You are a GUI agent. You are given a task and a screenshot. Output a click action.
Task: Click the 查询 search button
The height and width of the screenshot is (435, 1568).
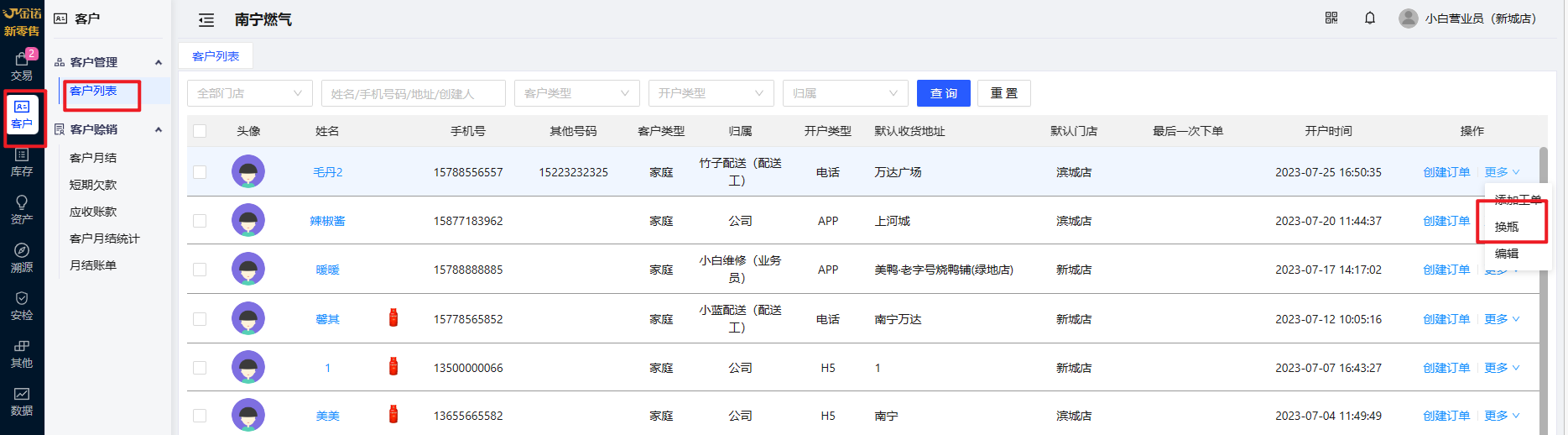pyautogui.click(x=944, y=93)
